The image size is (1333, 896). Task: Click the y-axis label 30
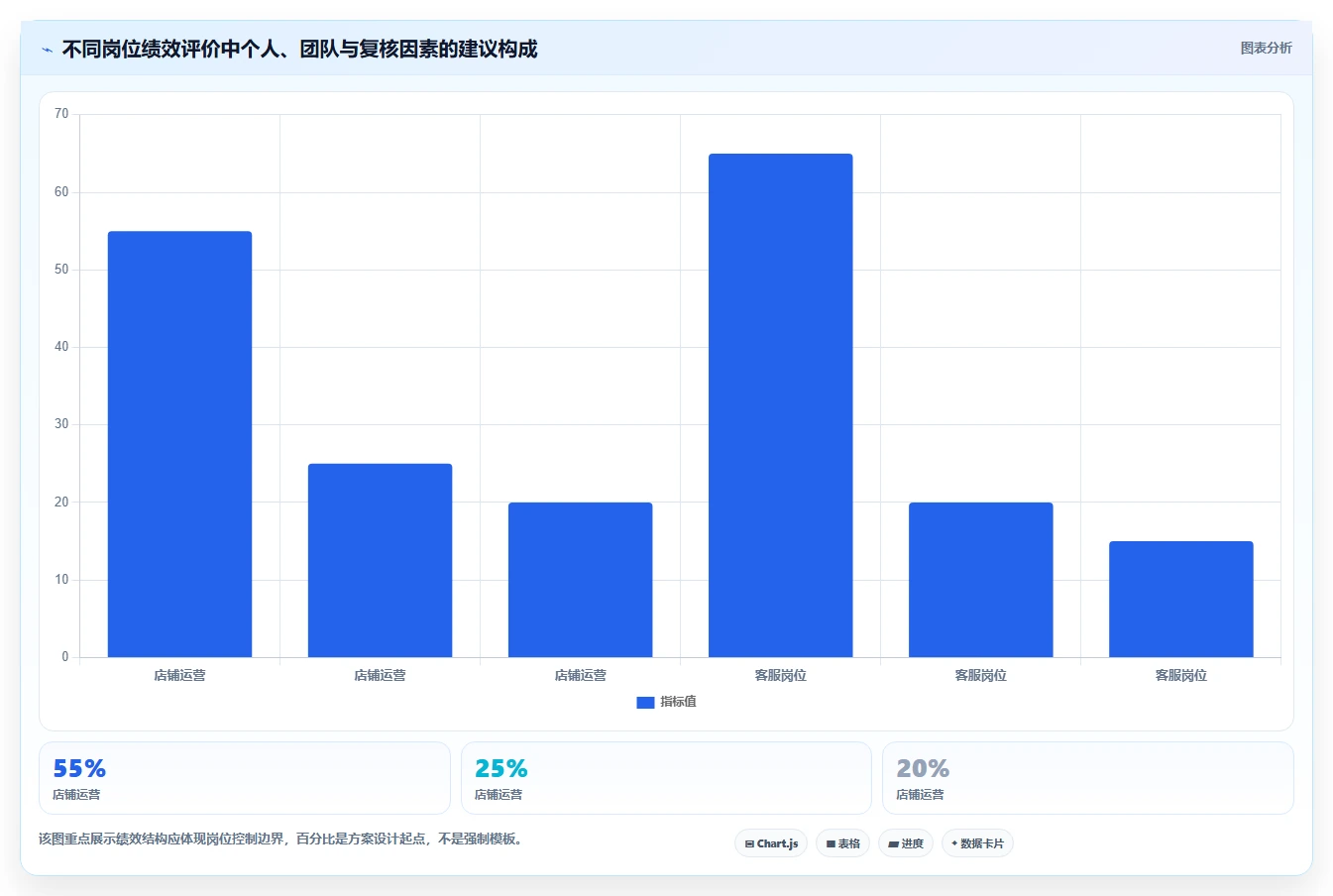pyautogui.click(x=61, y=424)
